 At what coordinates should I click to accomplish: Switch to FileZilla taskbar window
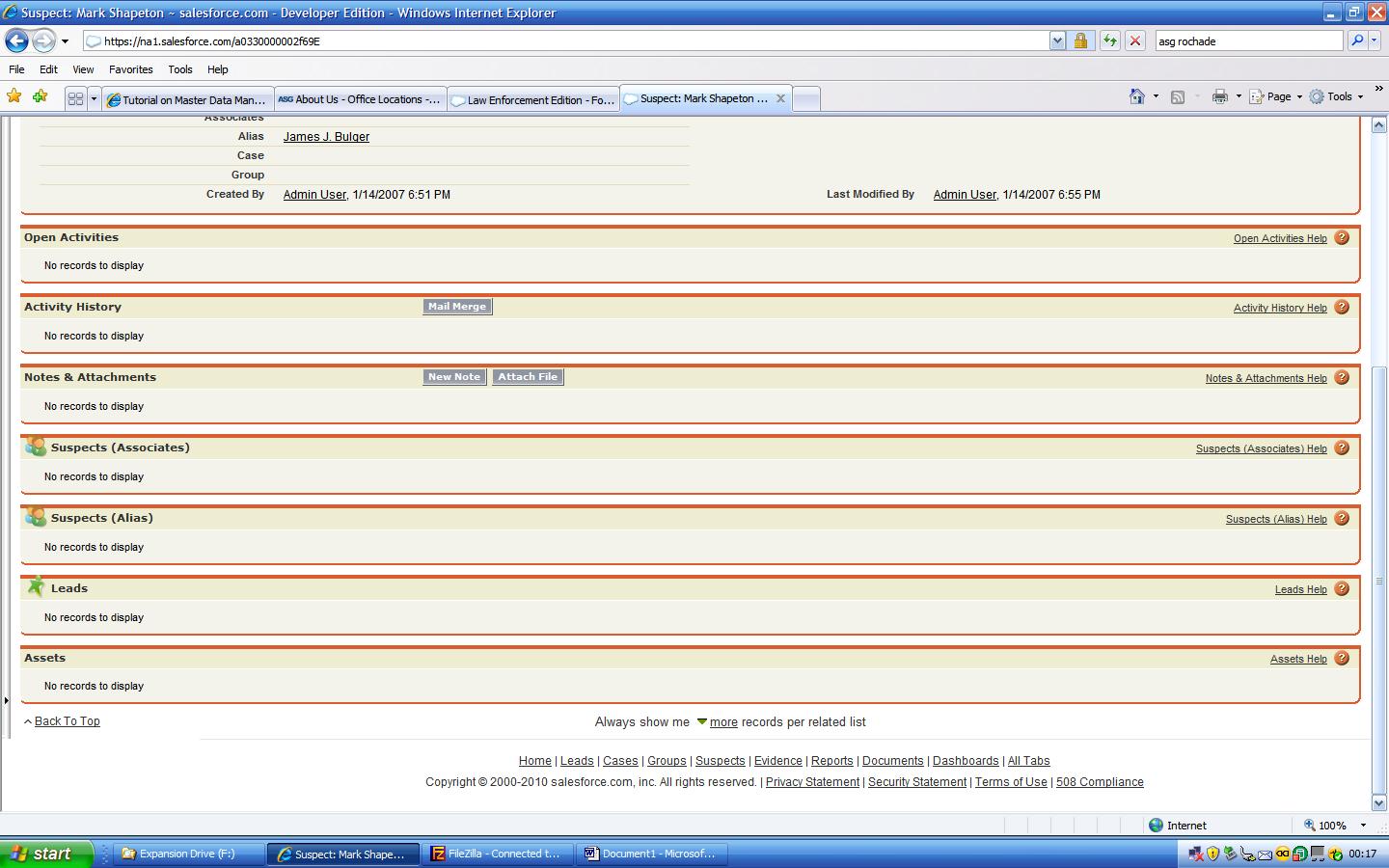[497, 854]
